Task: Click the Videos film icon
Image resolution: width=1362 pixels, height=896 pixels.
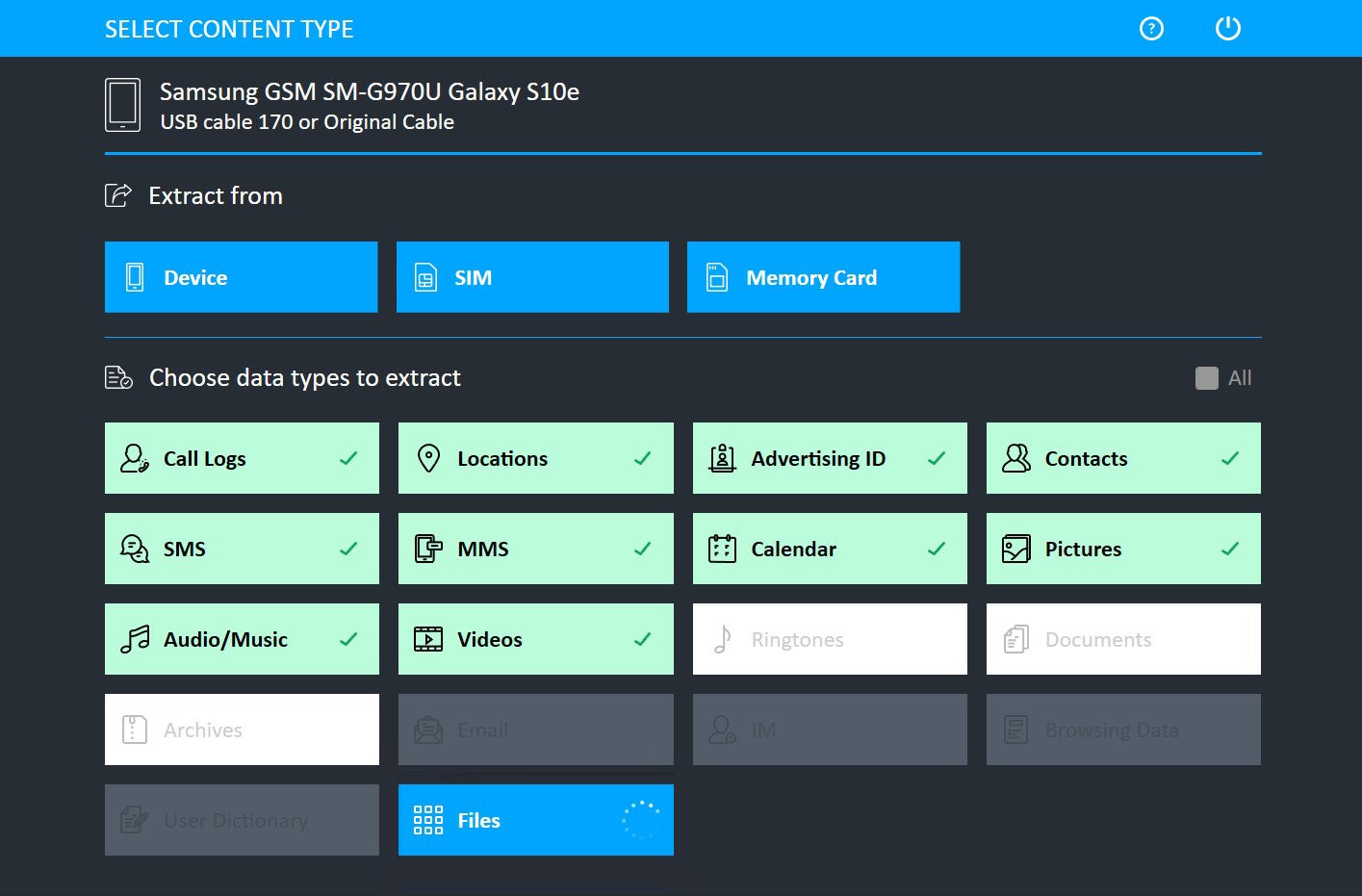Action: pyautogui.click(x=429, y=639)
